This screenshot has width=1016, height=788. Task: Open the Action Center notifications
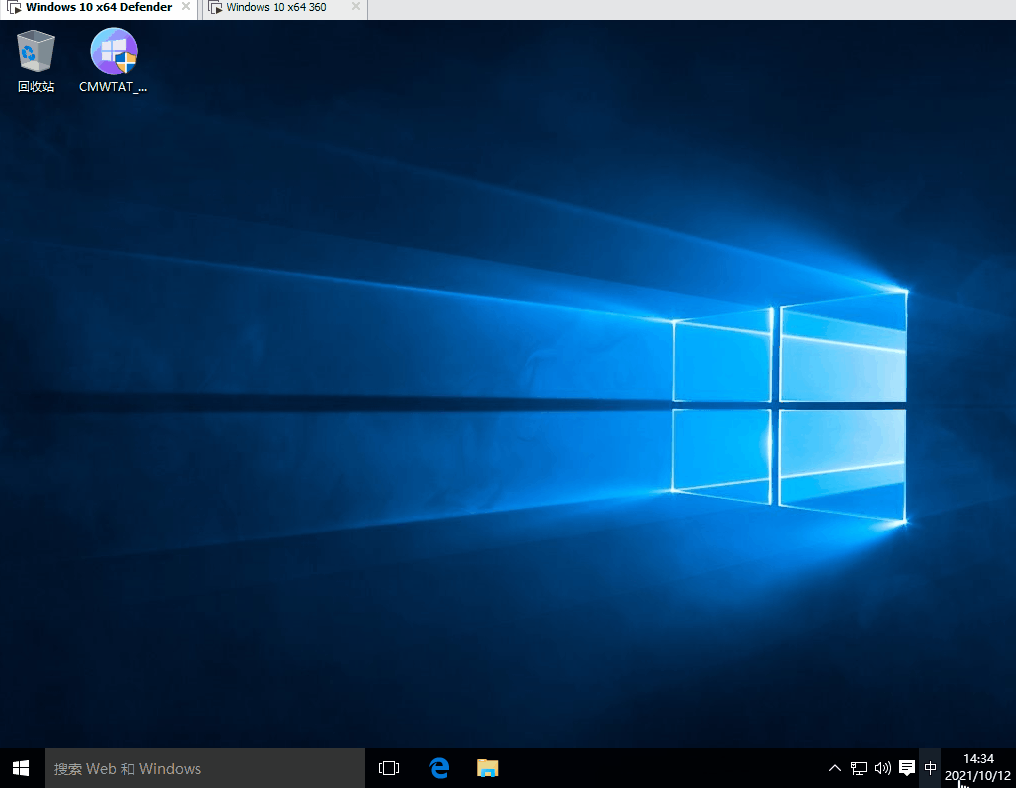[907, 769]
